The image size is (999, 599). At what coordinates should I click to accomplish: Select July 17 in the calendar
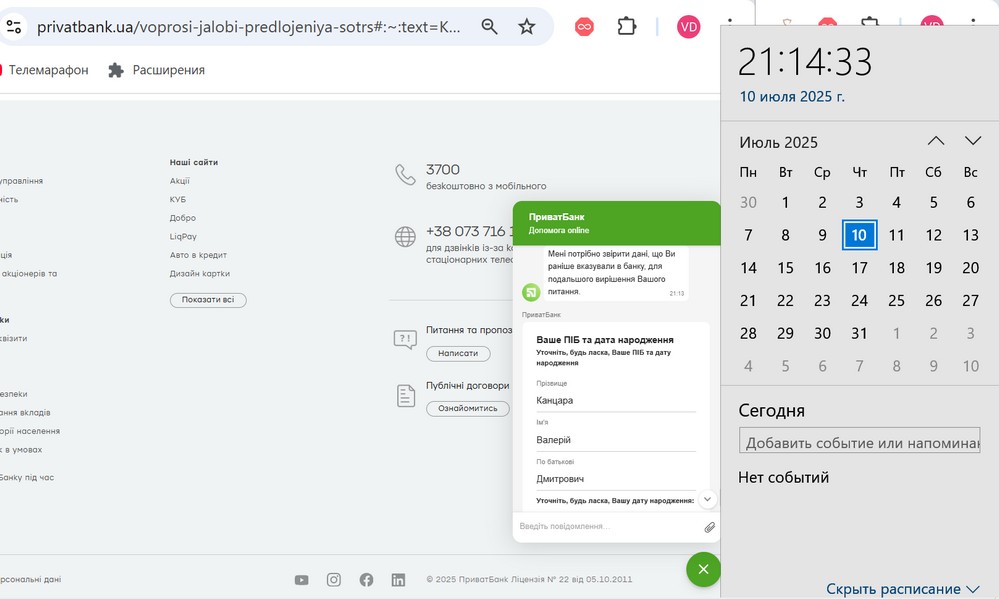tap(859, 268)
